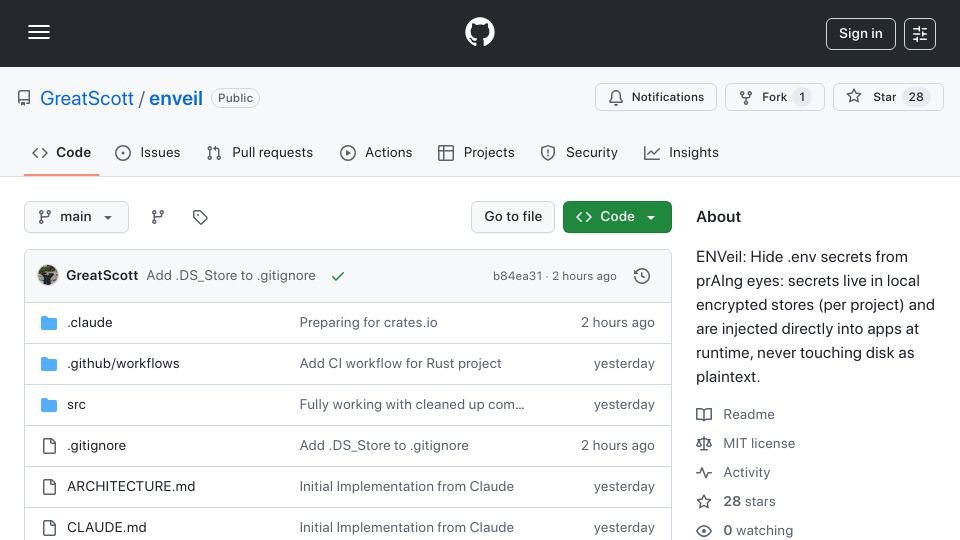The image size is (960, 540).
Task: Click the Notifications bell button
Action: (655, 97)
